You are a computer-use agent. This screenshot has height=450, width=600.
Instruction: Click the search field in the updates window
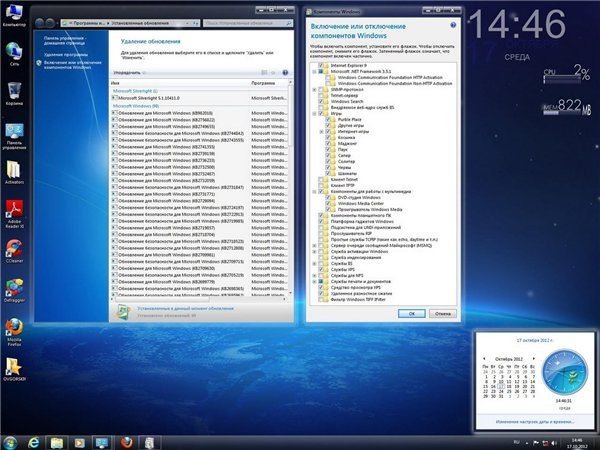[x=248, y=23]
